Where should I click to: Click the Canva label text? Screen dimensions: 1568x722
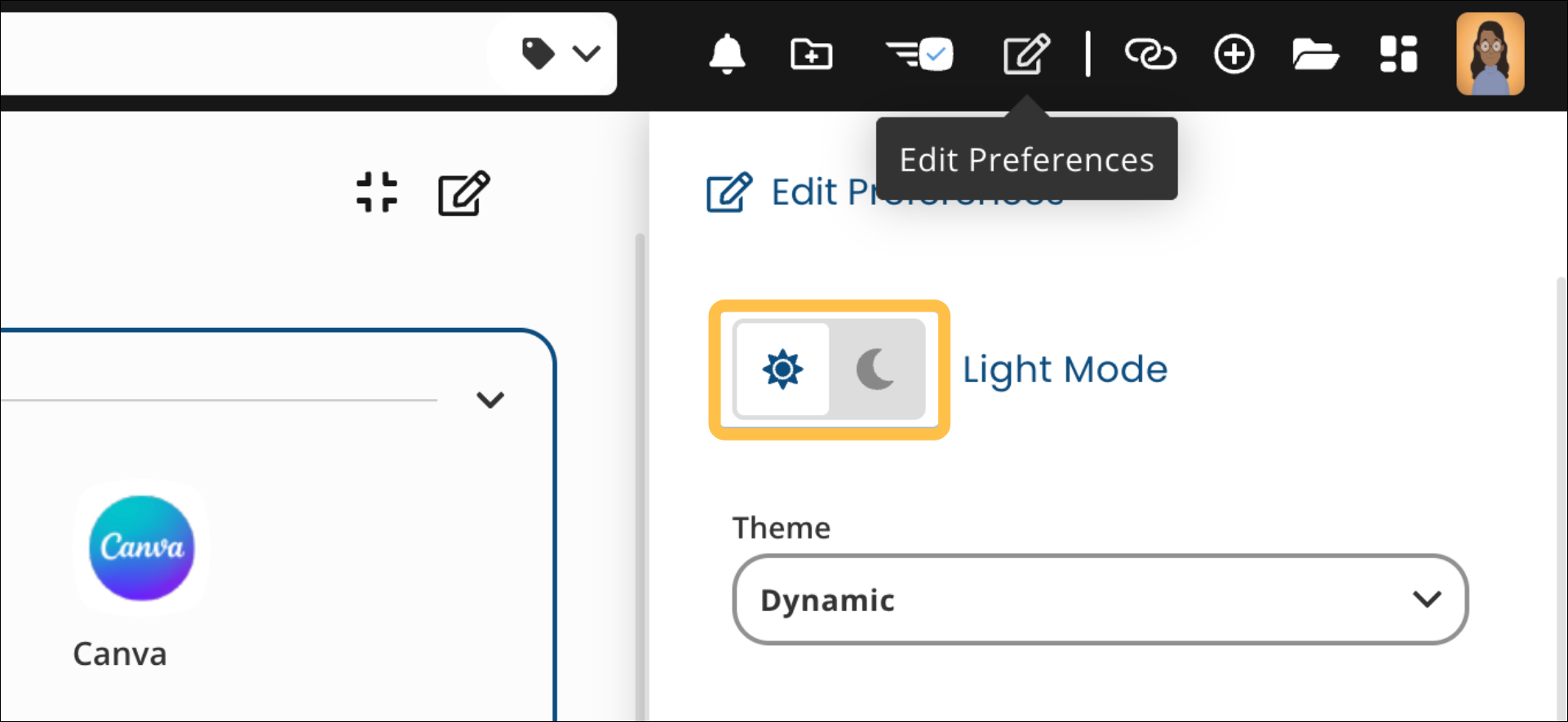[x=120, y=654]
